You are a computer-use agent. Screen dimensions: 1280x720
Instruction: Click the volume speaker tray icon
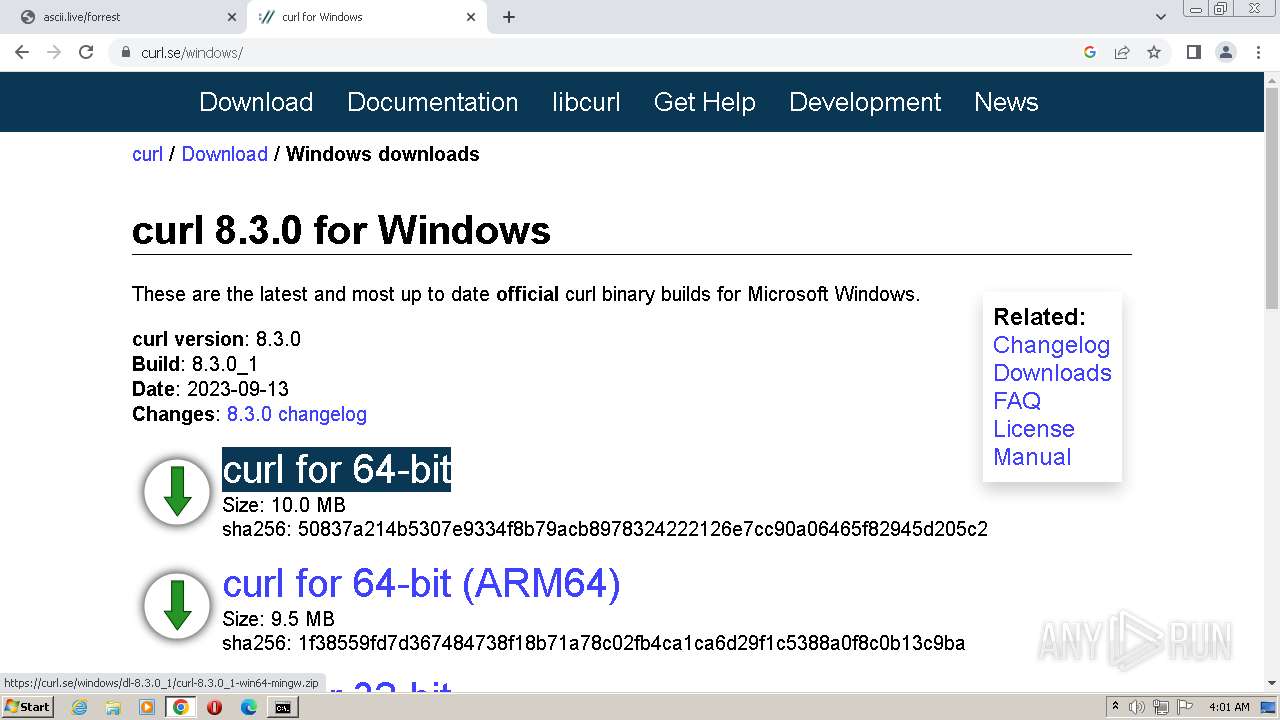[x=1137, y=707]
